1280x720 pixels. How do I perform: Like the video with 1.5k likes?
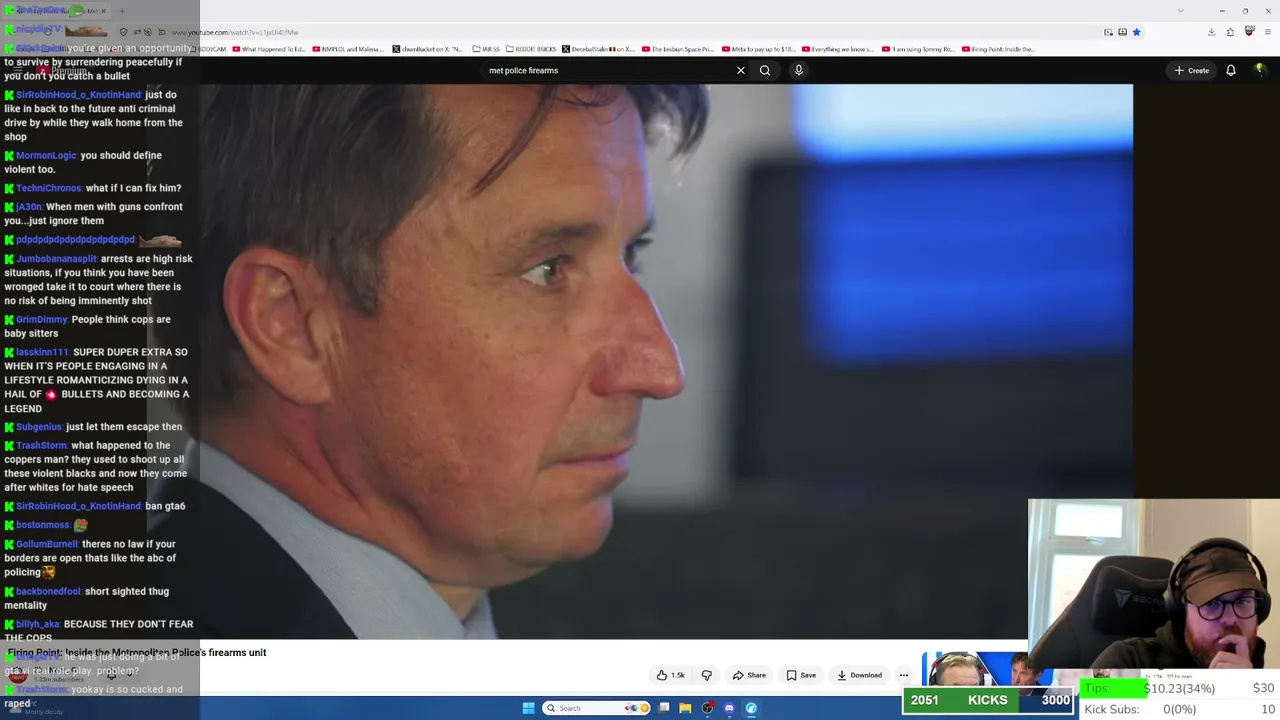pos(671,675)
